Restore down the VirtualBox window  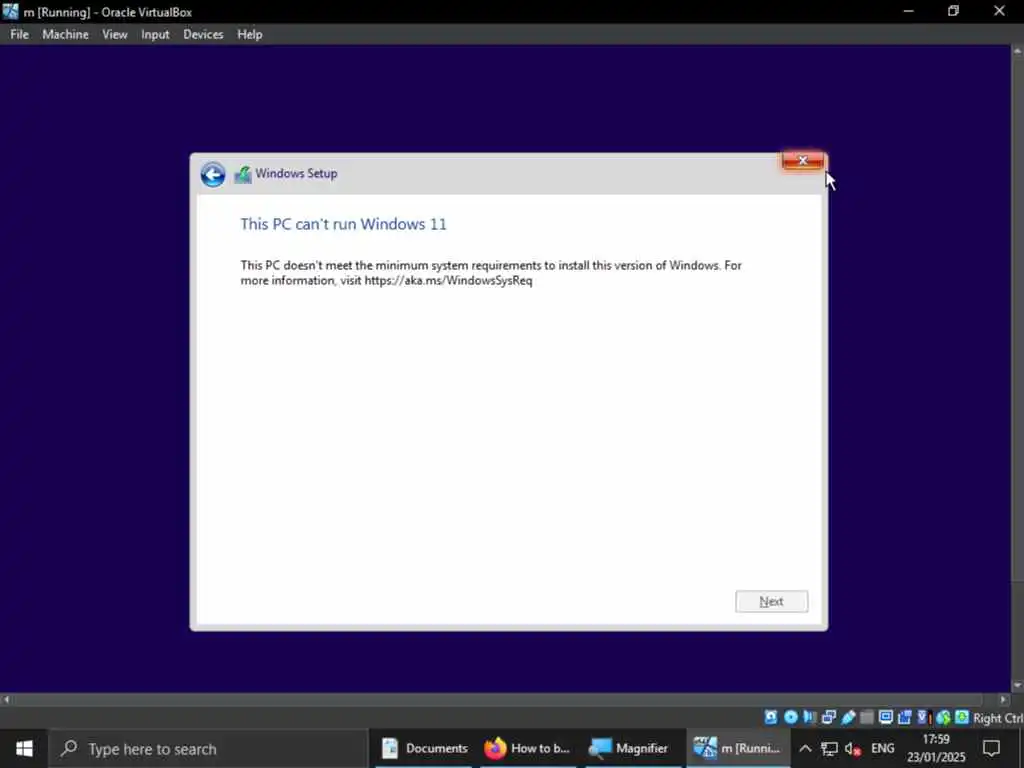(953, 11)
